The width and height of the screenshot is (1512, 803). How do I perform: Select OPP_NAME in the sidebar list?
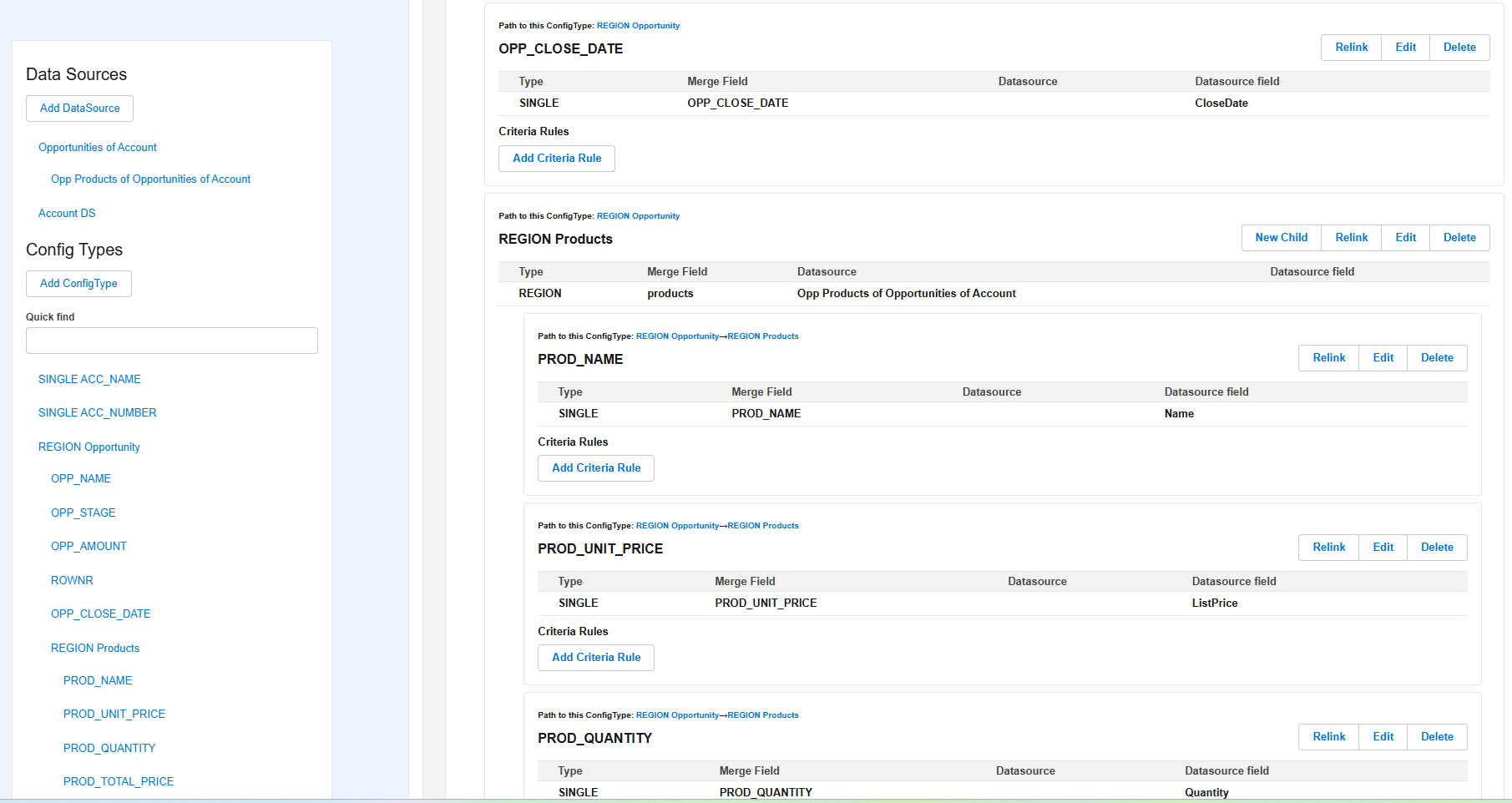click(81, 479)
